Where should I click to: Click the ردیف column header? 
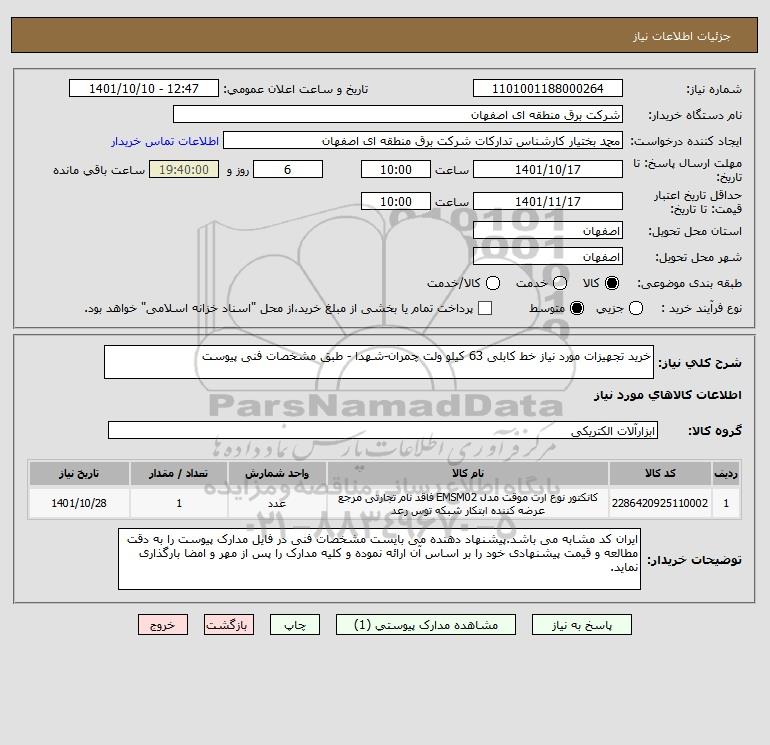coord(726,473)
